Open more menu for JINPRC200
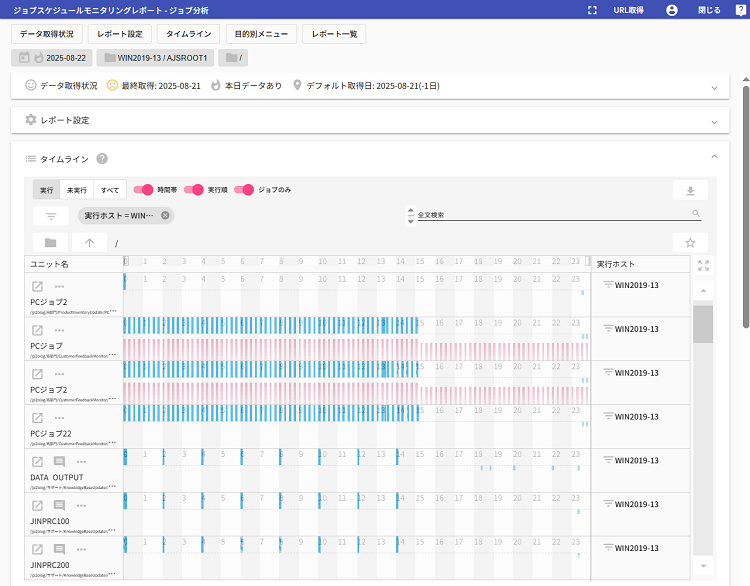Screen dimensions: 750x586 point(81,550)
